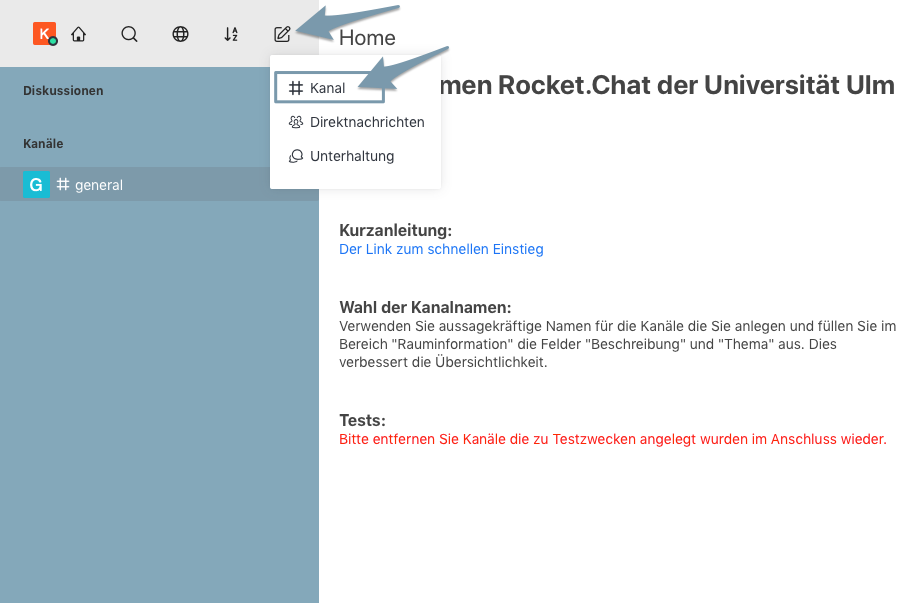Click the Tests heading
The height and width of the screenshot is (603, 918).
[362, 420]
